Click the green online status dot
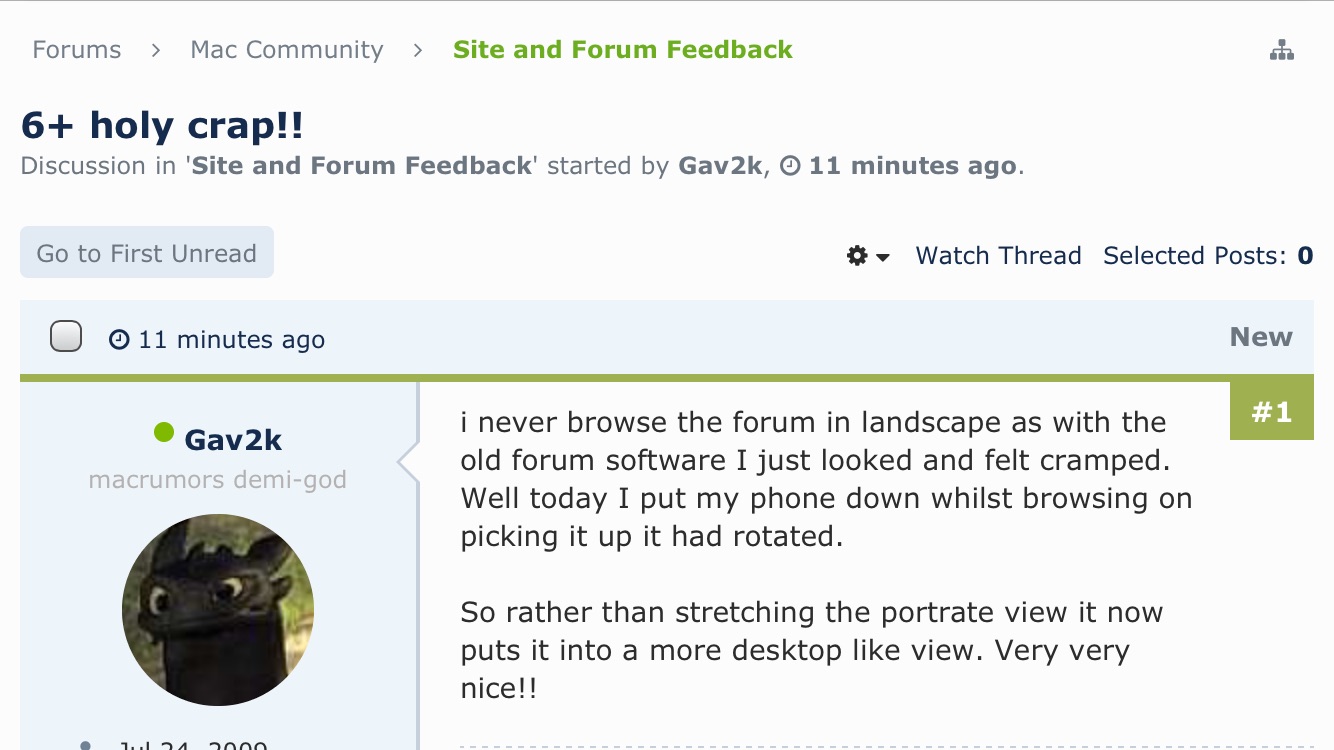 tap(164, 432)
